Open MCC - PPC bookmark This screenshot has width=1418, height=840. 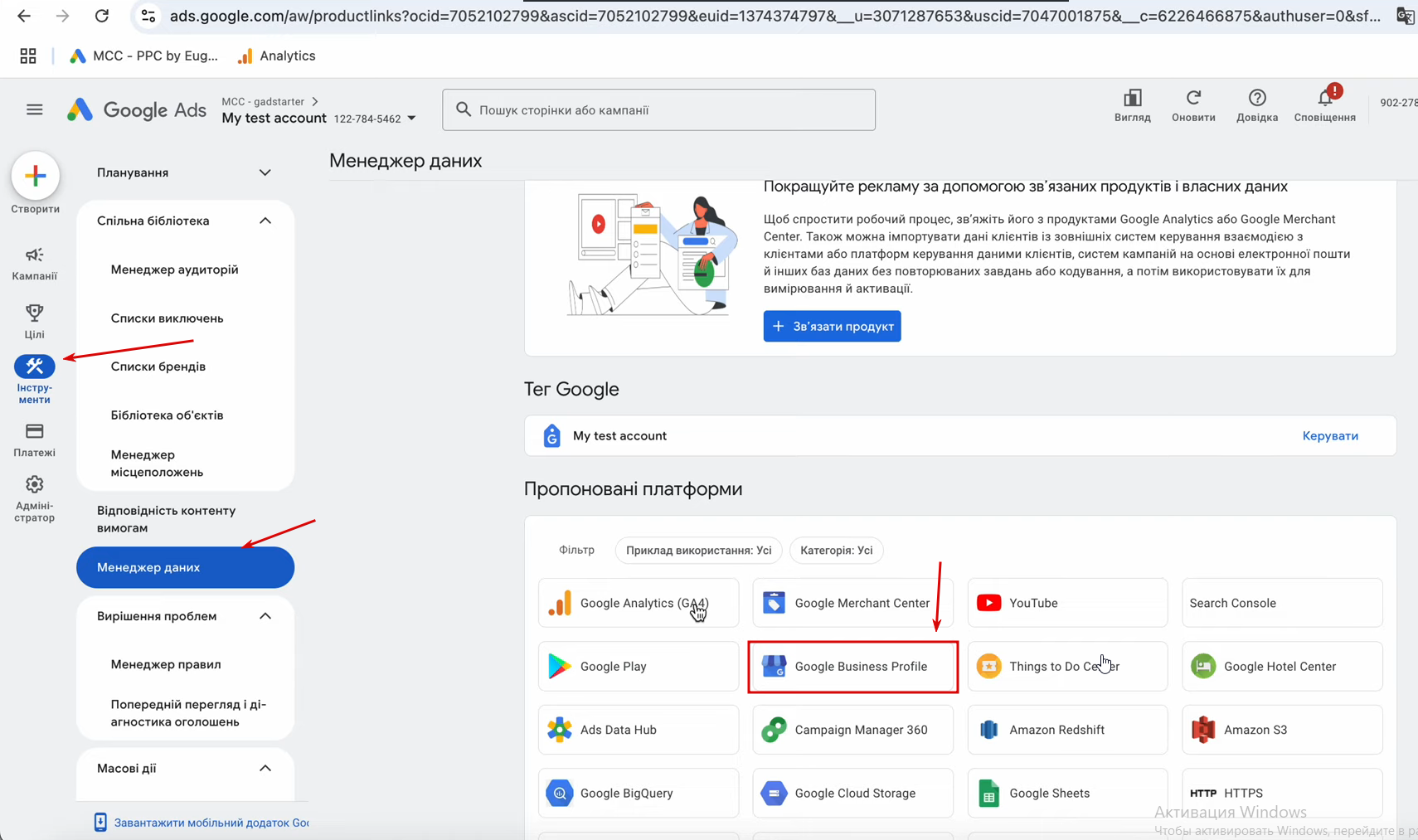pos(143,56)
